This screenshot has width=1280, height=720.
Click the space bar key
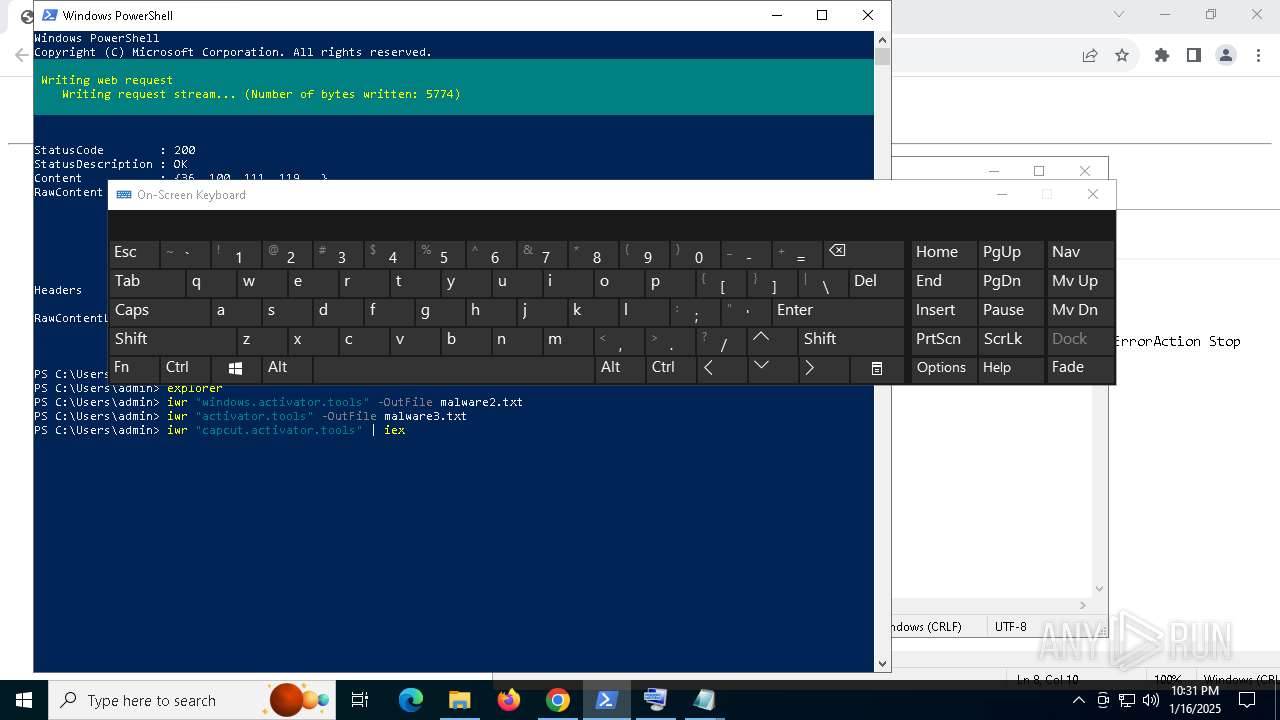[454, 368]
